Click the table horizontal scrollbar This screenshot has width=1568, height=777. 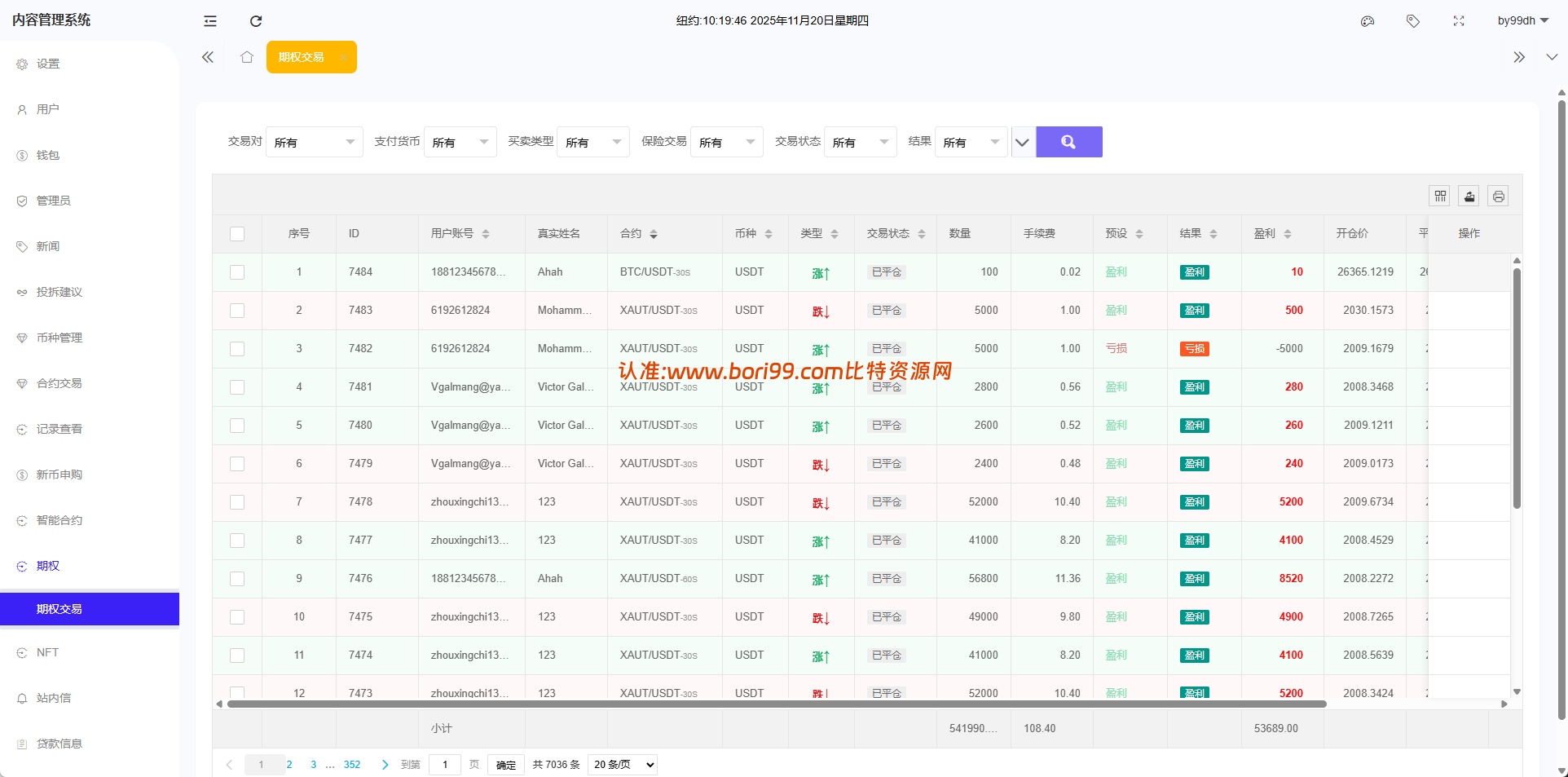pyautogui.click(x=777, y=704)
